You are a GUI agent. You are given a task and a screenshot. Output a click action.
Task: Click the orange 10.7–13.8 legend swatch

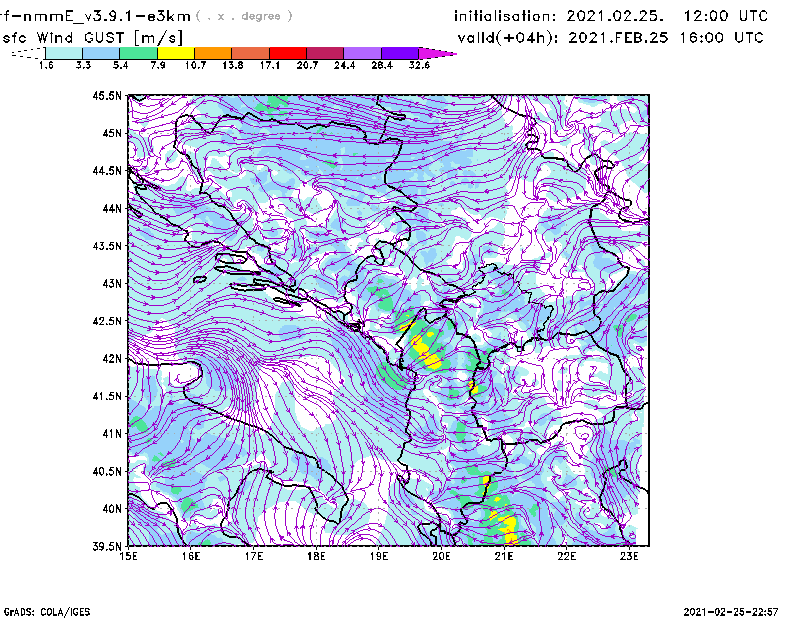213,53
